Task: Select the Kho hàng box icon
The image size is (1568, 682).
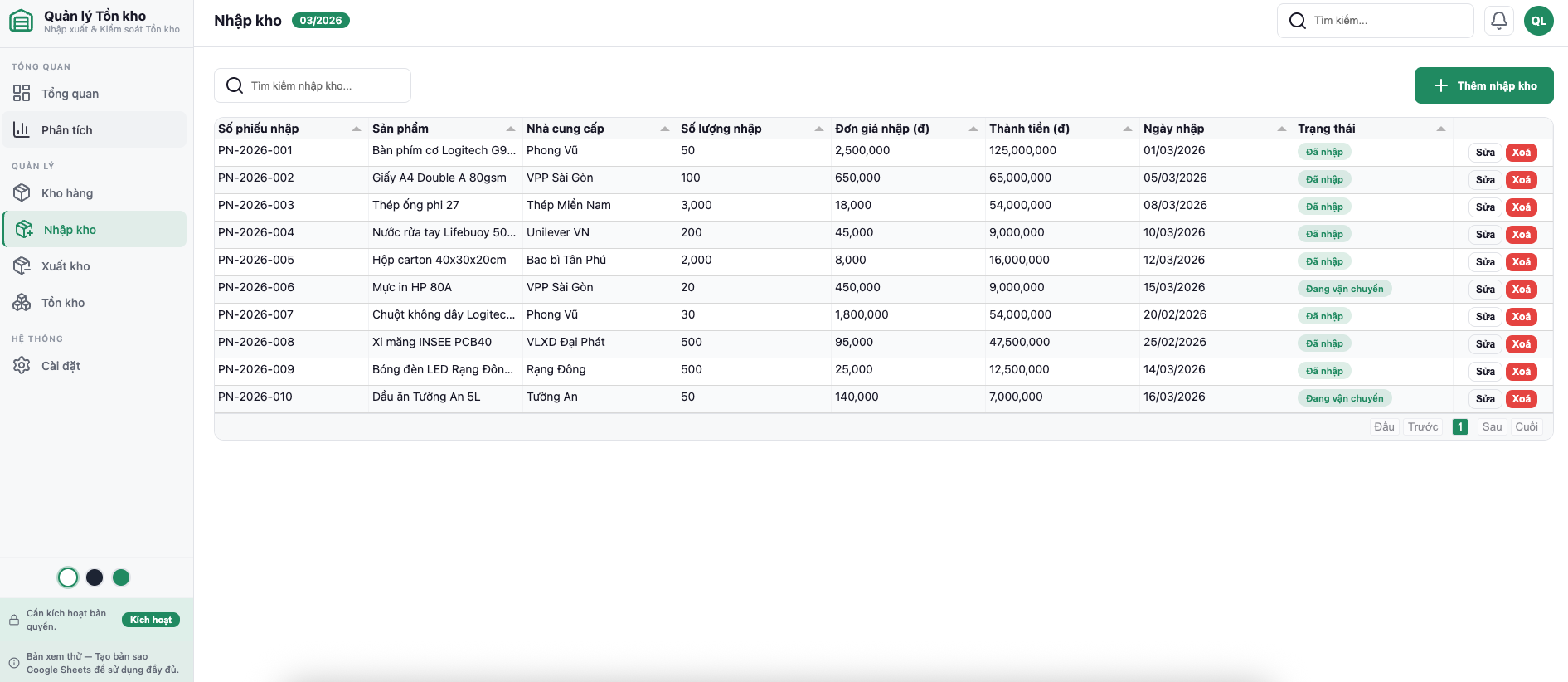Action: [x=22, y=193]
